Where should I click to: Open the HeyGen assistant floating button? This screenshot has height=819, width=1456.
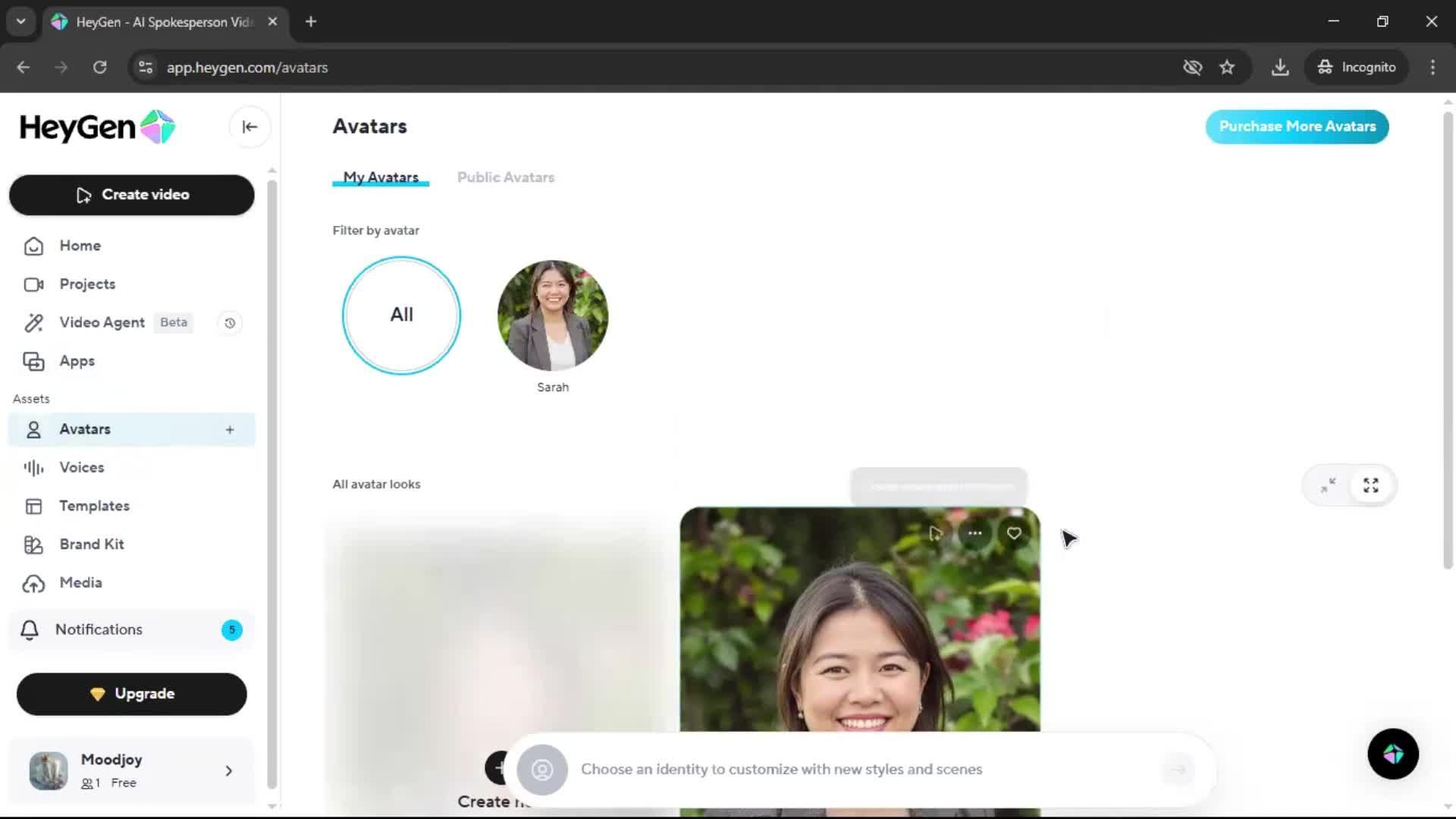[1392, 754]
